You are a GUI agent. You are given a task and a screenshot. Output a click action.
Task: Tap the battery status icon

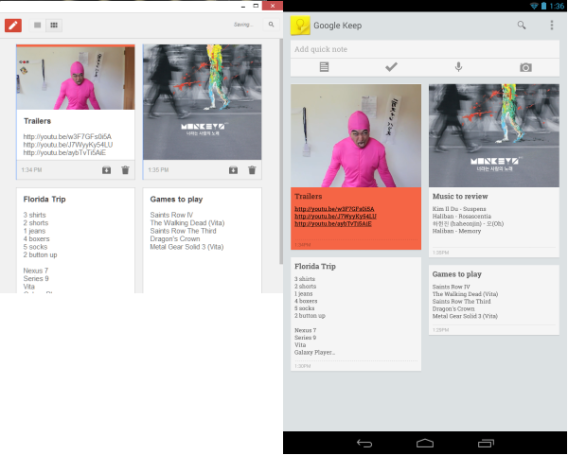[x=543, y=6]
